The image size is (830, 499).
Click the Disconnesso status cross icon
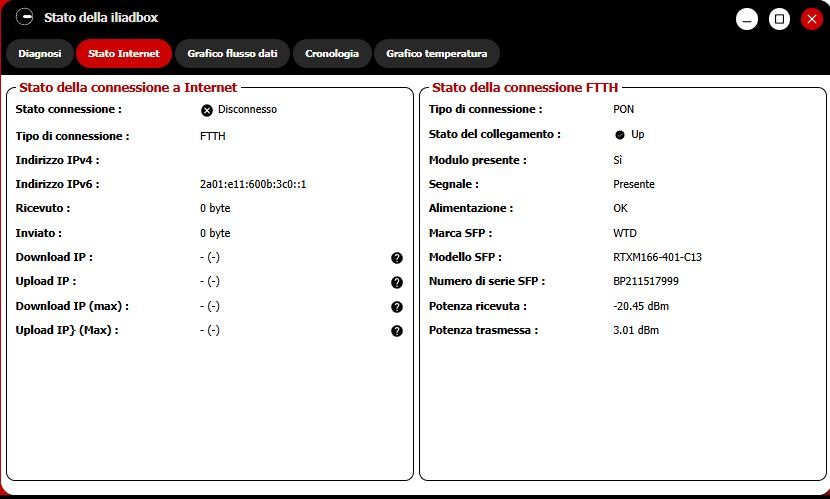click(x=206, y=110)
